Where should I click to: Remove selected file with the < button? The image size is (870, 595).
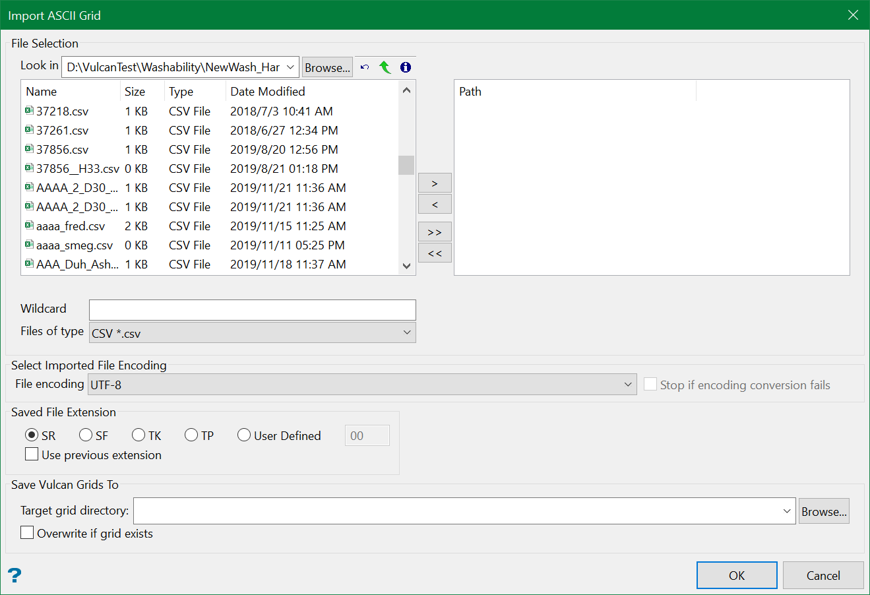pos(434,205)
